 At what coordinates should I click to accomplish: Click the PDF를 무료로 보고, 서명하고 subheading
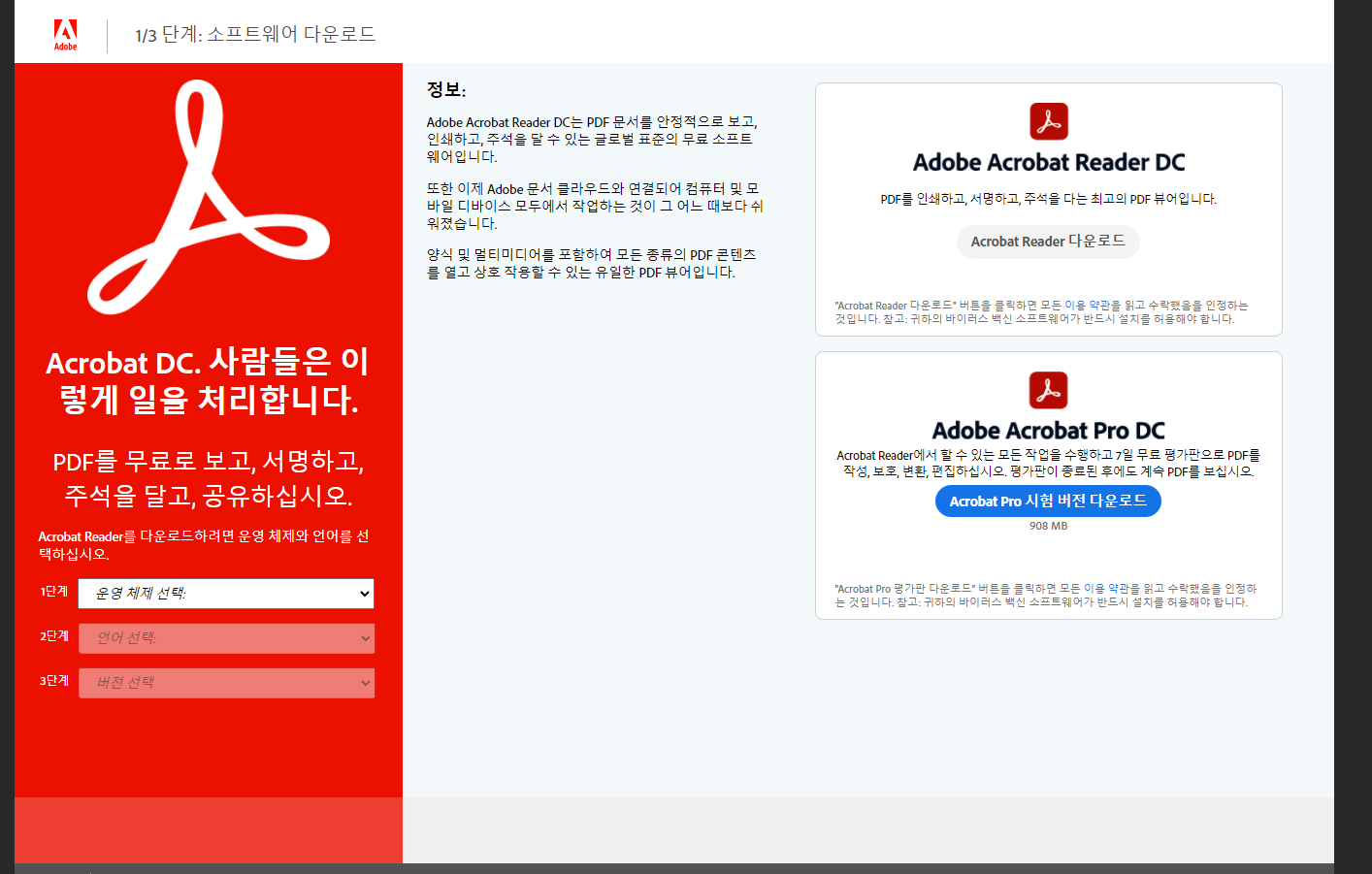(208, 478)
